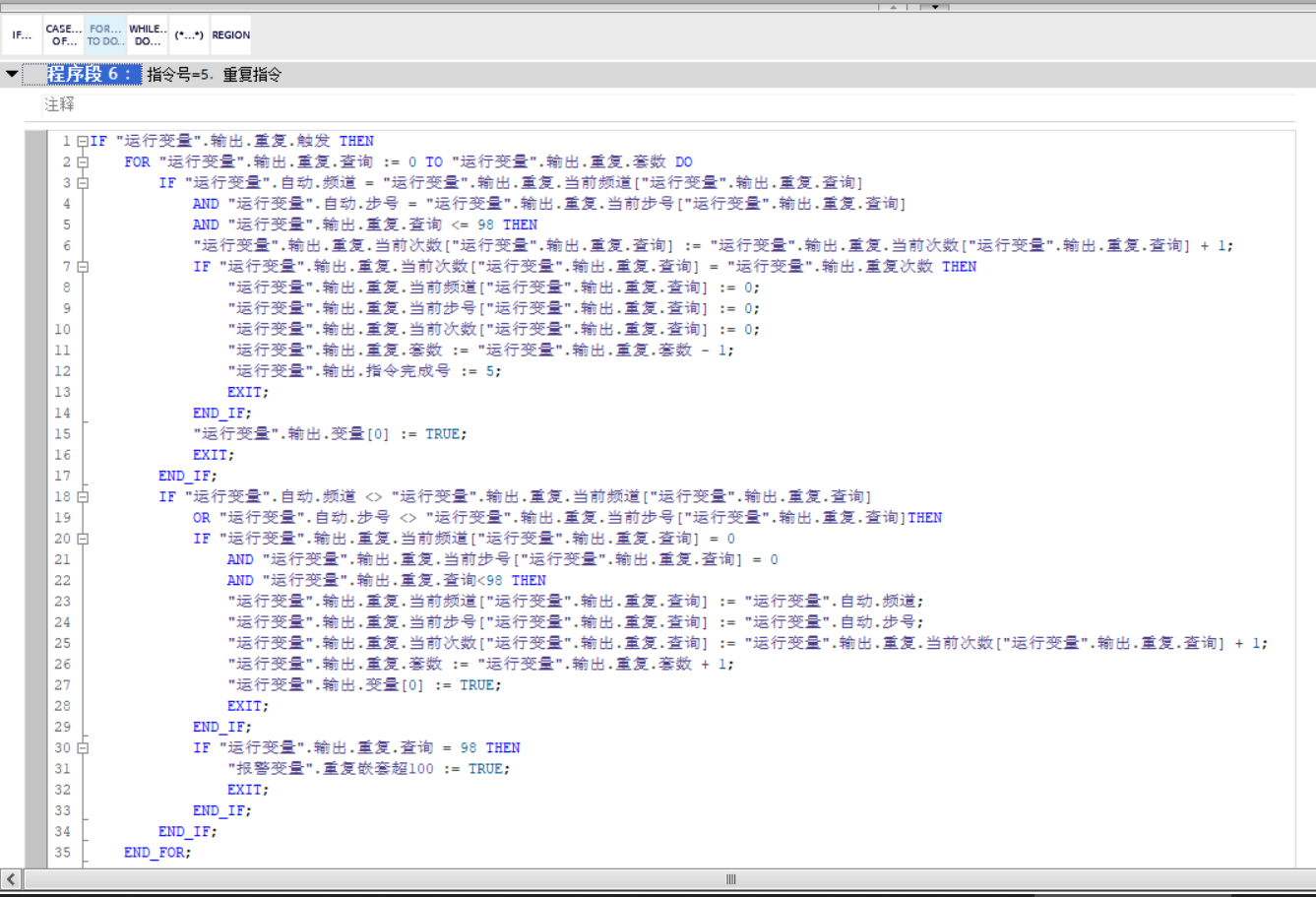Select the 程序段 6 network title
This screenshot has height=897, width=1316.
(x=94, y=74)
